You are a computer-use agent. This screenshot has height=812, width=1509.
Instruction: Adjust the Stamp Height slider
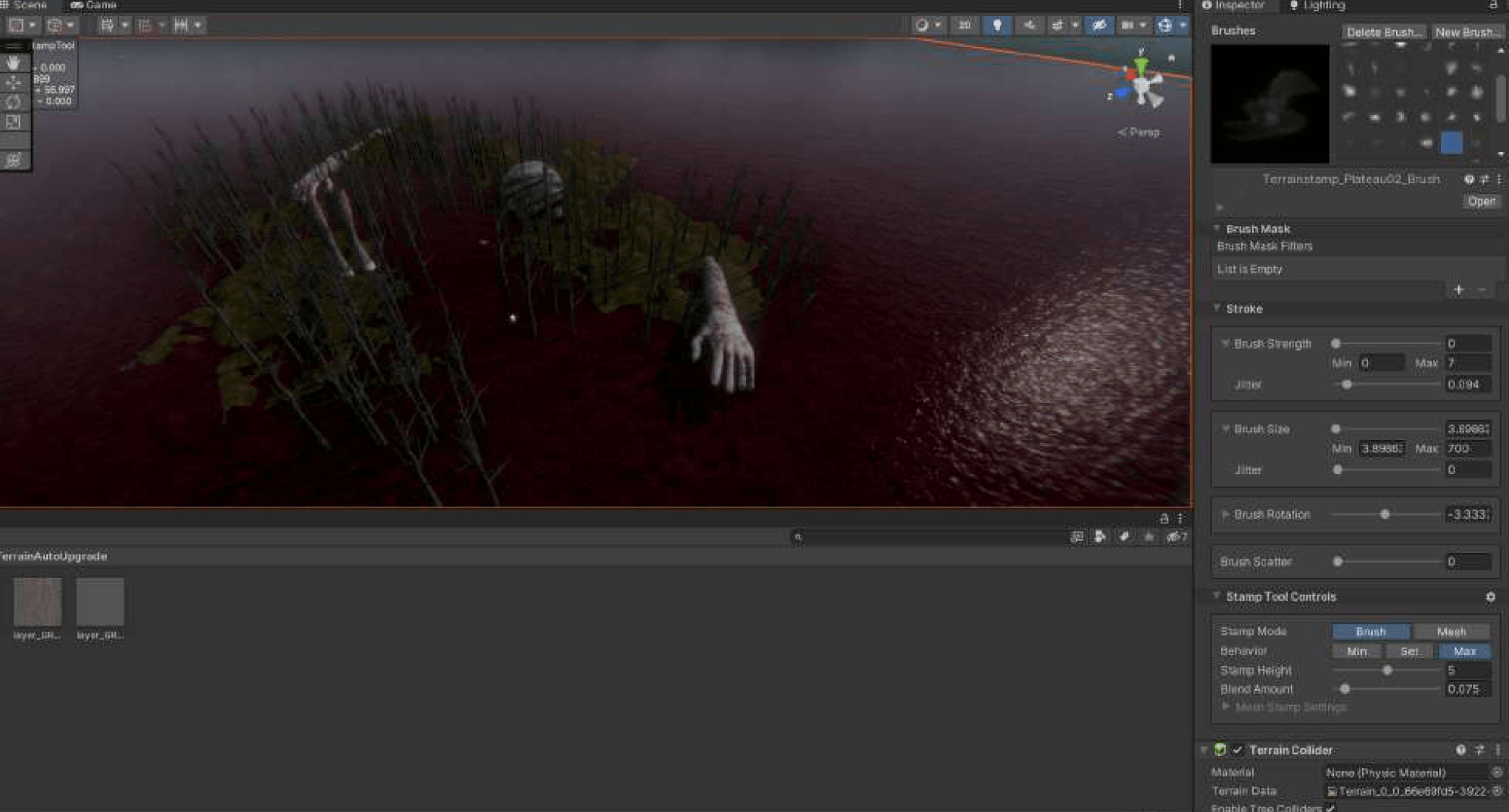click(1386, 670)
